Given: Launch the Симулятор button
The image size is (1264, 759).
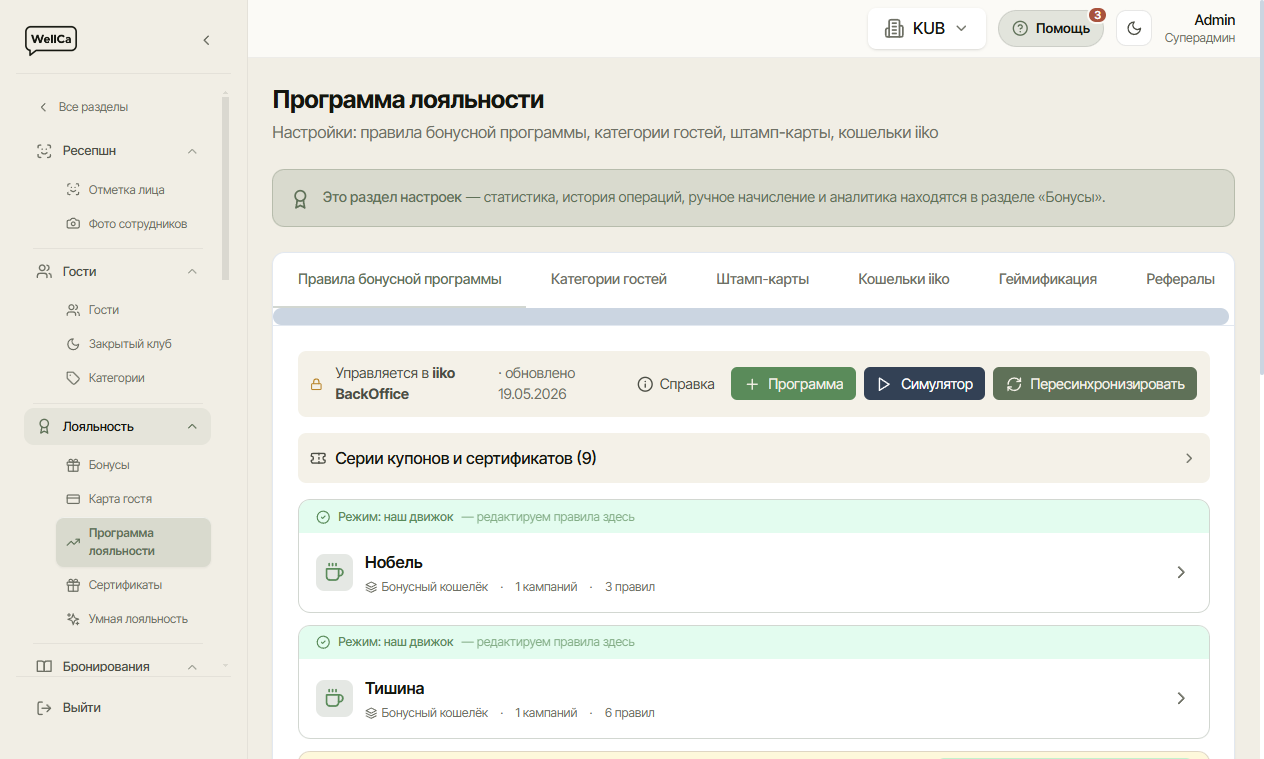Looking at the screenshot, I should click(925, 384).
